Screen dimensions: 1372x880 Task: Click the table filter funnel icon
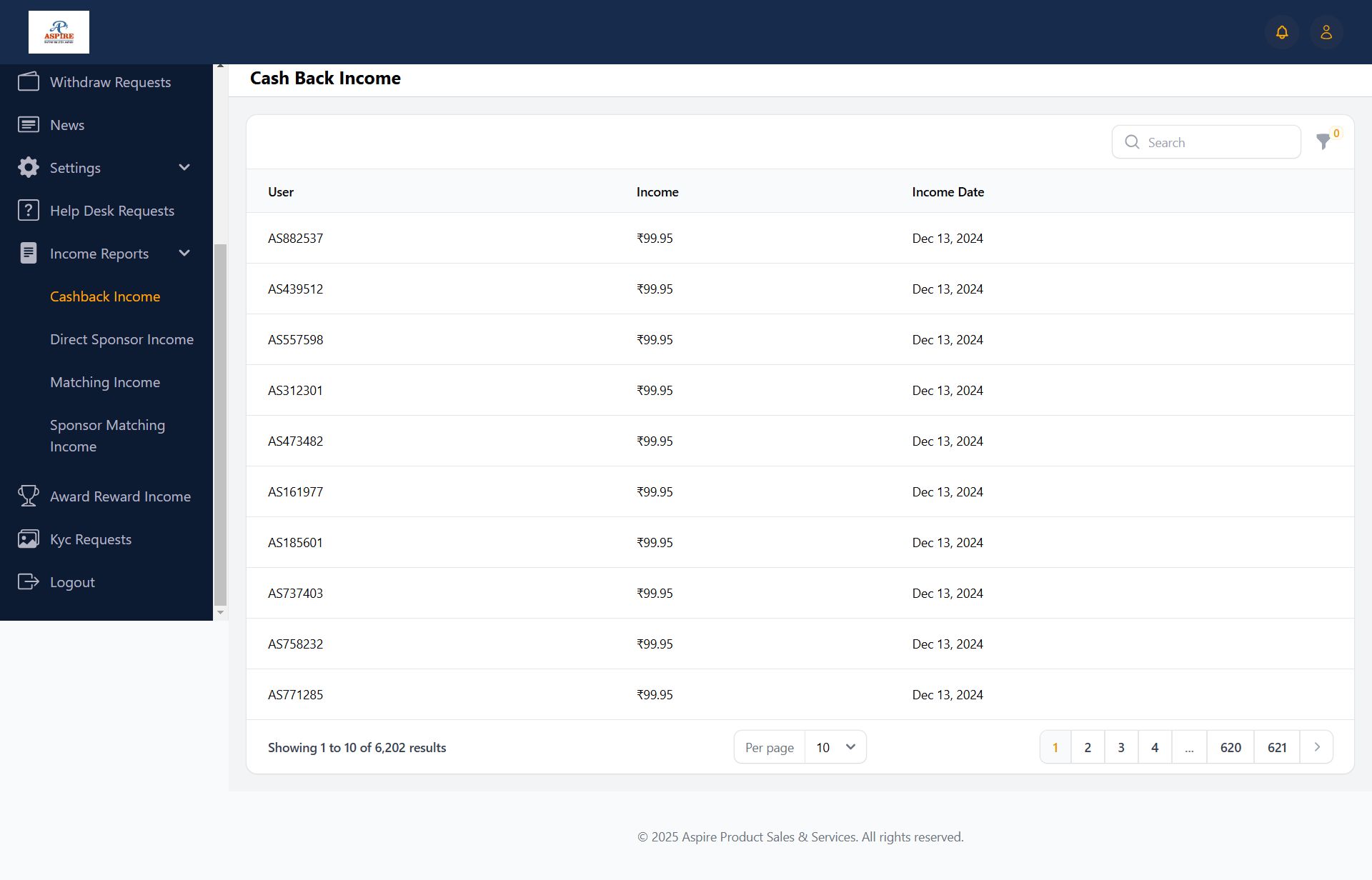tap(1323, 142)
